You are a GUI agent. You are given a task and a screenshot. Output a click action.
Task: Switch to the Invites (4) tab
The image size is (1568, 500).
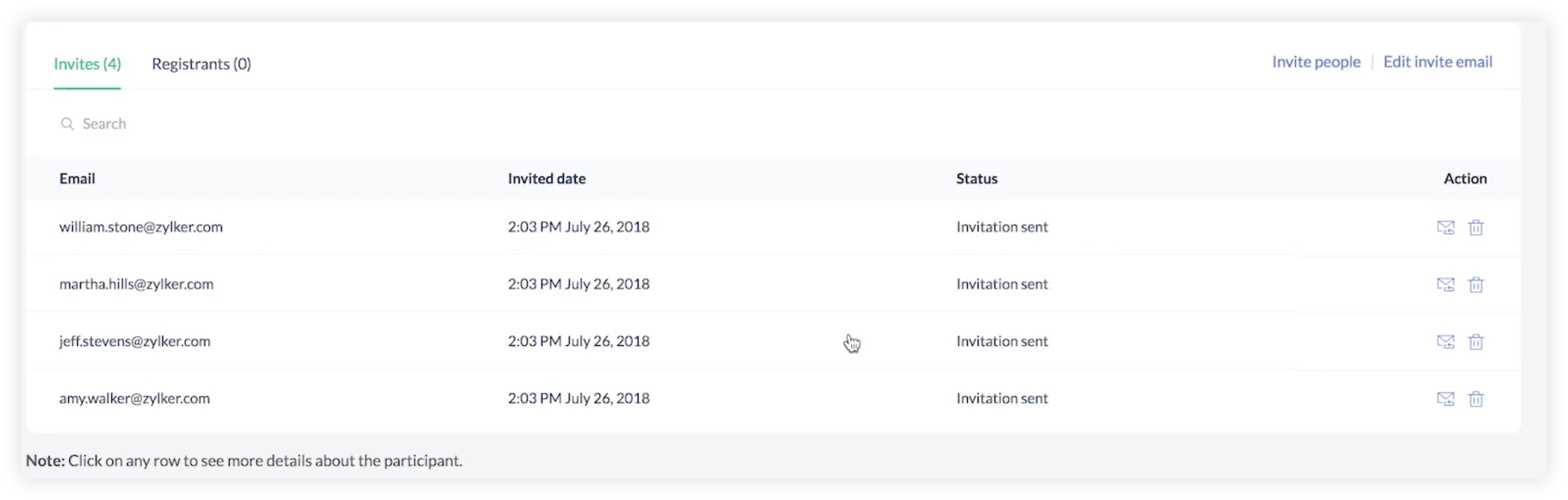coord(87,64)
